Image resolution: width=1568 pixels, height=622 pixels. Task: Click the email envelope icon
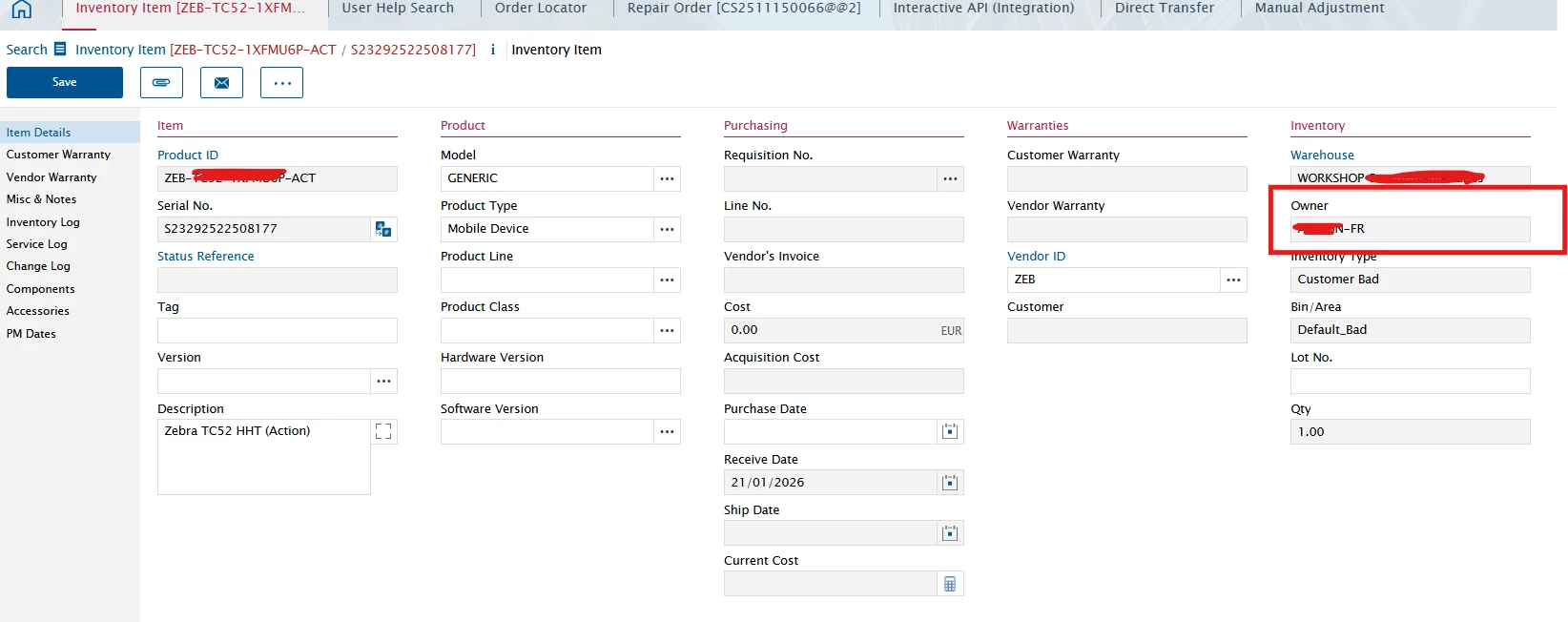[221, 83]
